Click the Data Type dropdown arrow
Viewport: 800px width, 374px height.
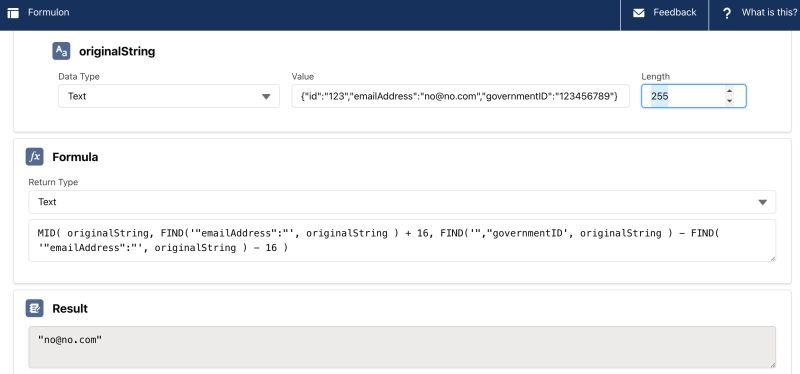coord(266,96)
